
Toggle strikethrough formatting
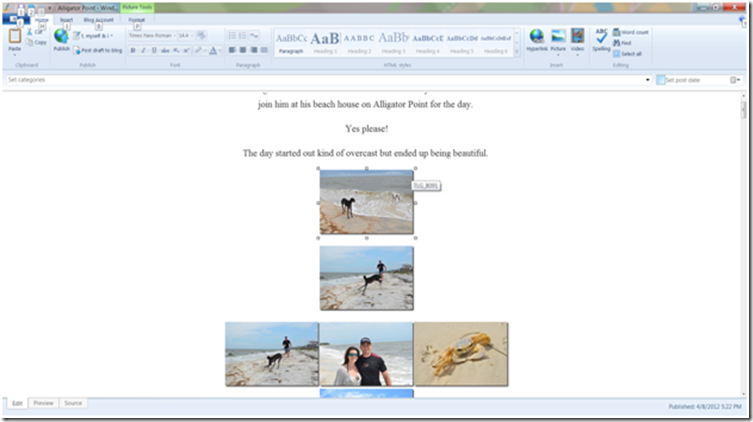coord(165,50)
